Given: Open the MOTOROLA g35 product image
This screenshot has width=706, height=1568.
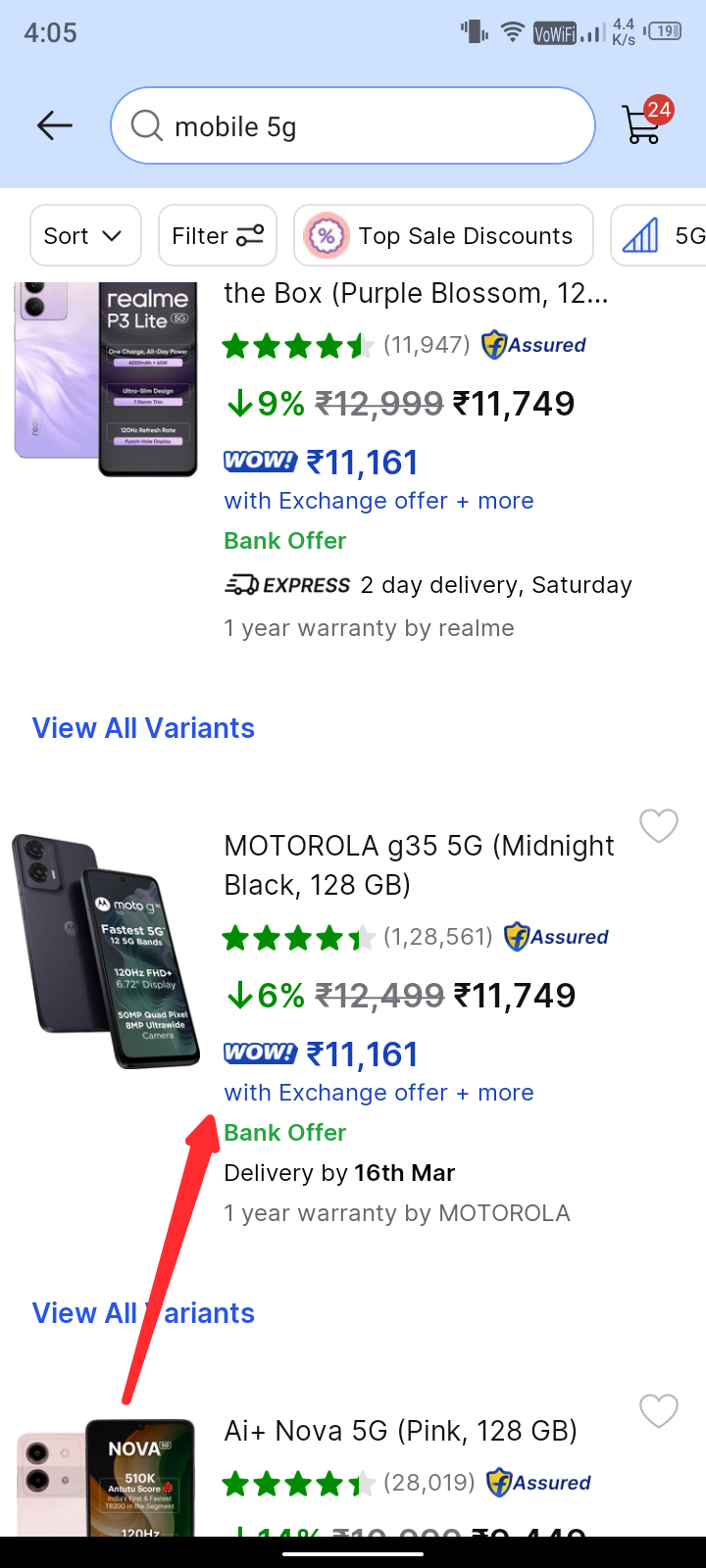Looking at the screenshot, I should pyautogui.click(x=106, y=951).
